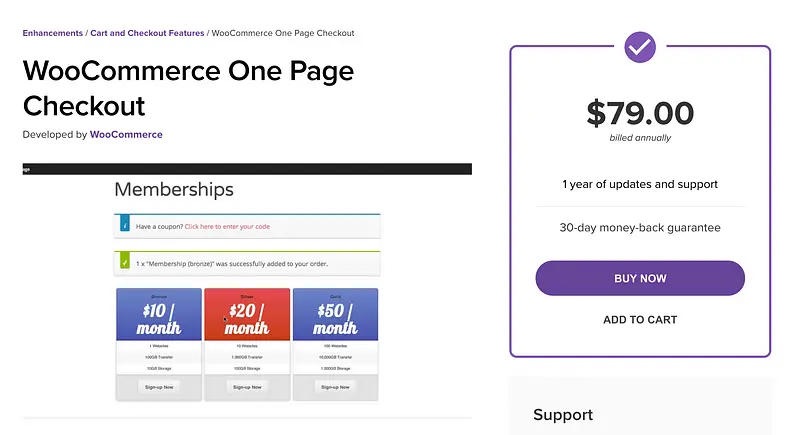Sign up for the Gold plan
Viewport: 800px width, 435px height.
(x=334, y=386)
